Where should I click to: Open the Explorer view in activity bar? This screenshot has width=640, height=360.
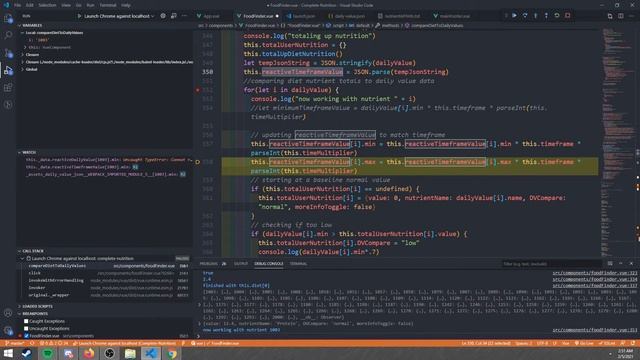click(8, 19)
